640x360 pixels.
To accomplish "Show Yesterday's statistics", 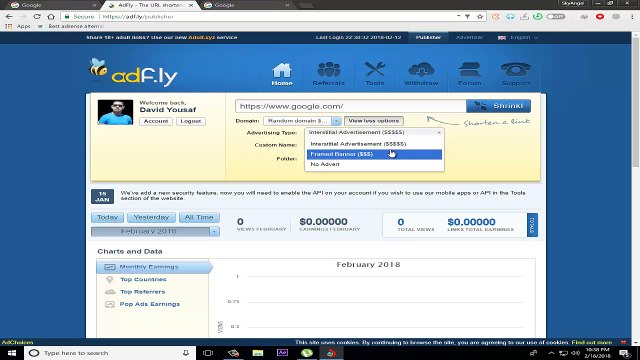I will click(x=151, y=218).
